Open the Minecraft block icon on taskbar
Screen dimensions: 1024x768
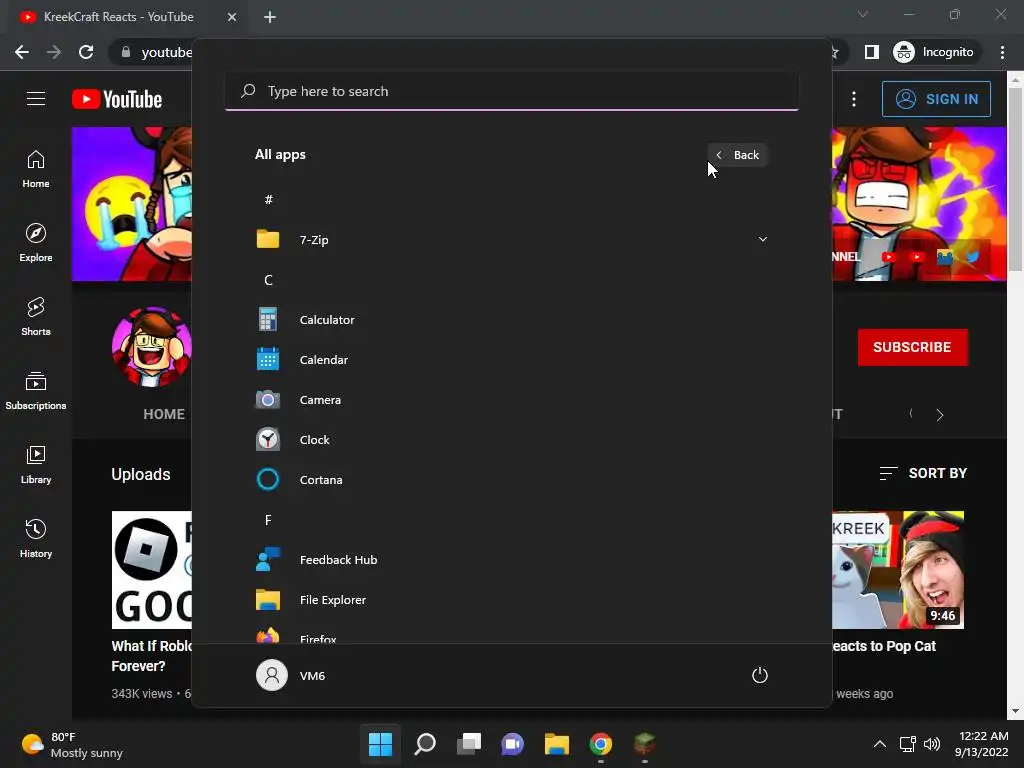point(645,744)
